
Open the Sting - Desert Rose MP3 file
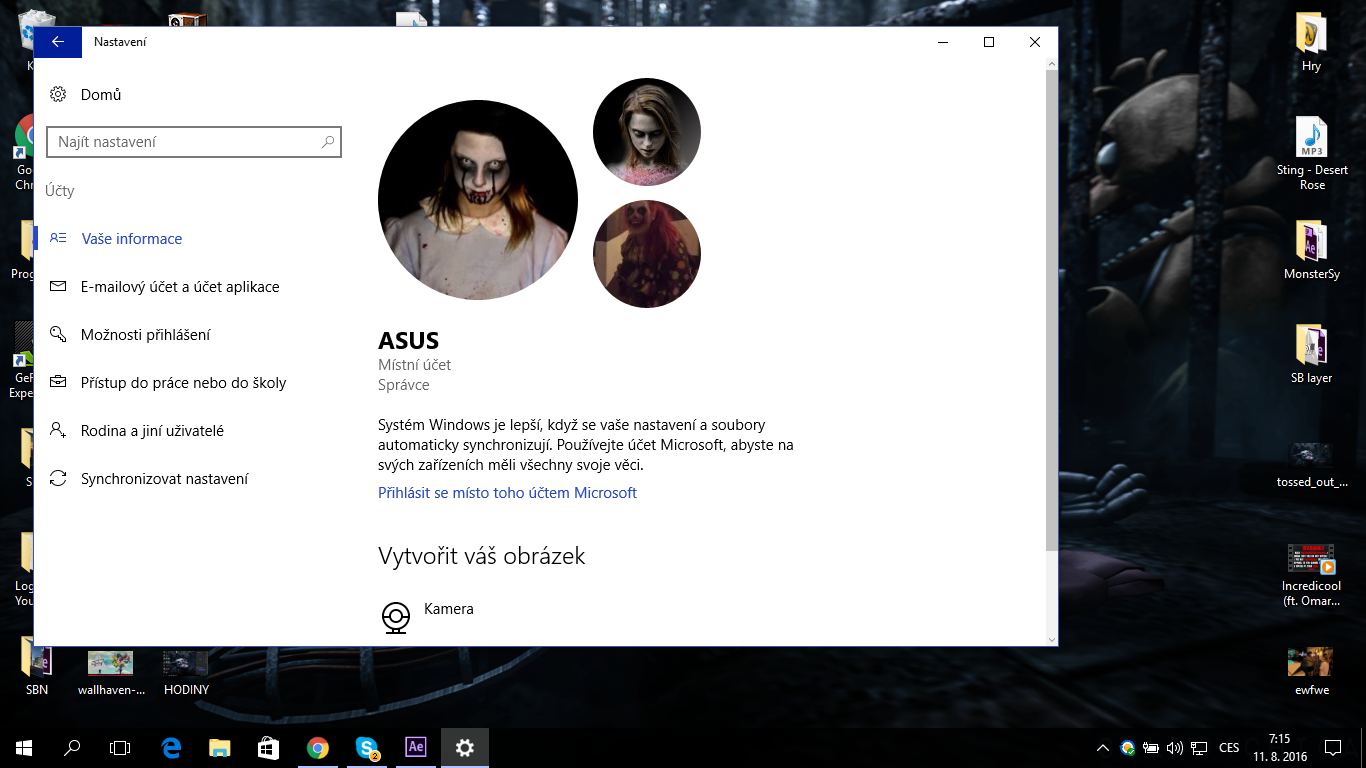1311,140
